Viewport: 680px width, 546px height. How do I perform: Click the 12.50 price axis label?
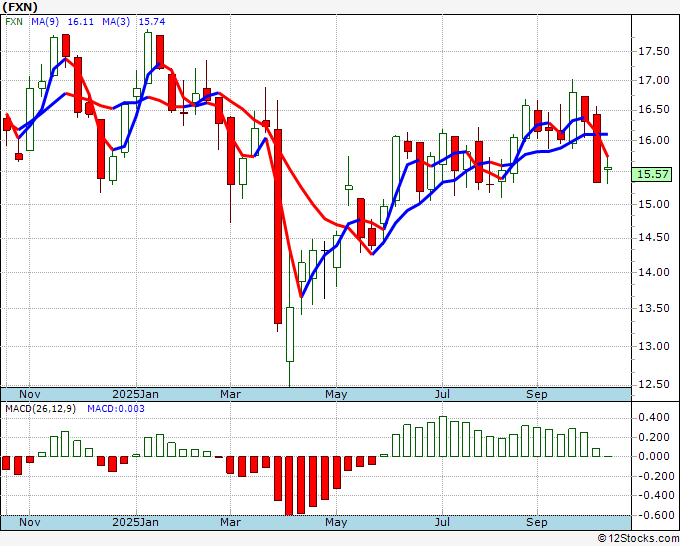(654, 384)
